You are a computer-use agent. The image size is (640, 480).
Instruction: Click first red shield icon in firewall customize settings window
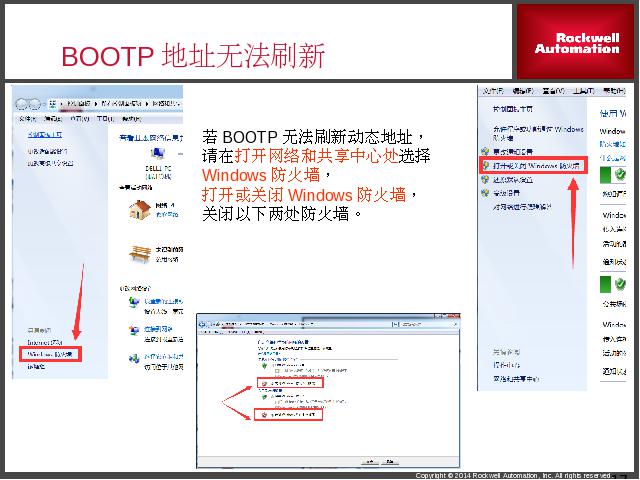(x=264, y=384)
